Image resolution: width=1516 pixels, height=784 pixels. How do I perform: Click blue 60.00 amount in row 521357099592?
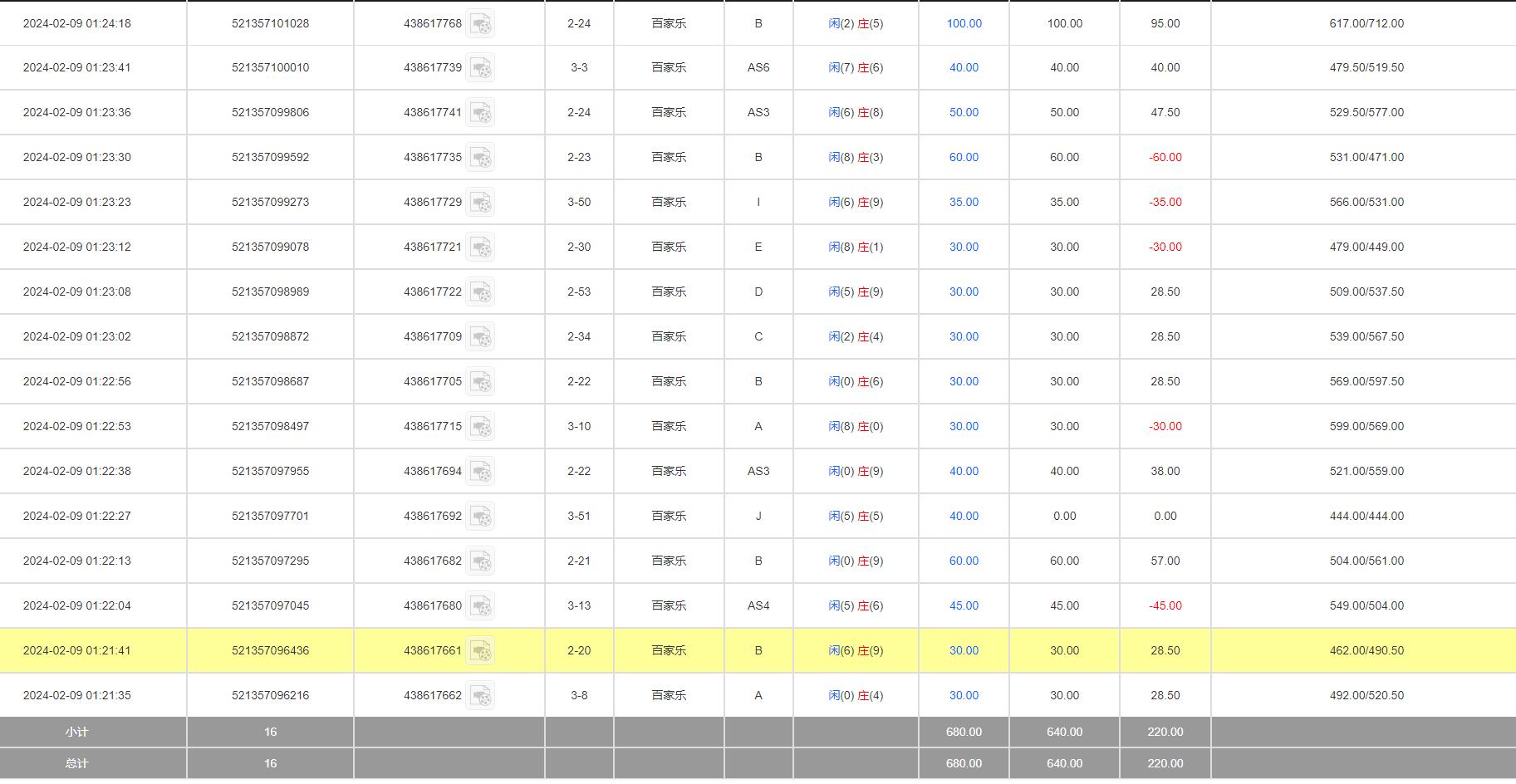coord(964,157)
